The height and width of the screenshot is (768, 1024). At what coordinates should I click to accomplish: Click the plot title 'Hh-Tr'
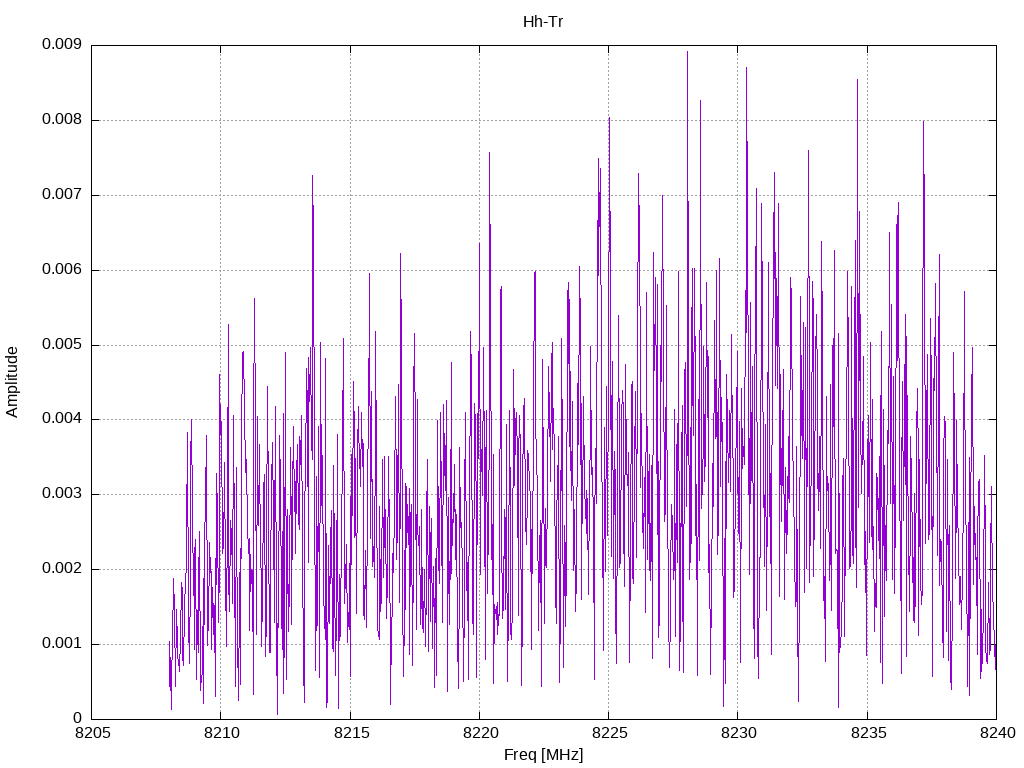[543, 22]
